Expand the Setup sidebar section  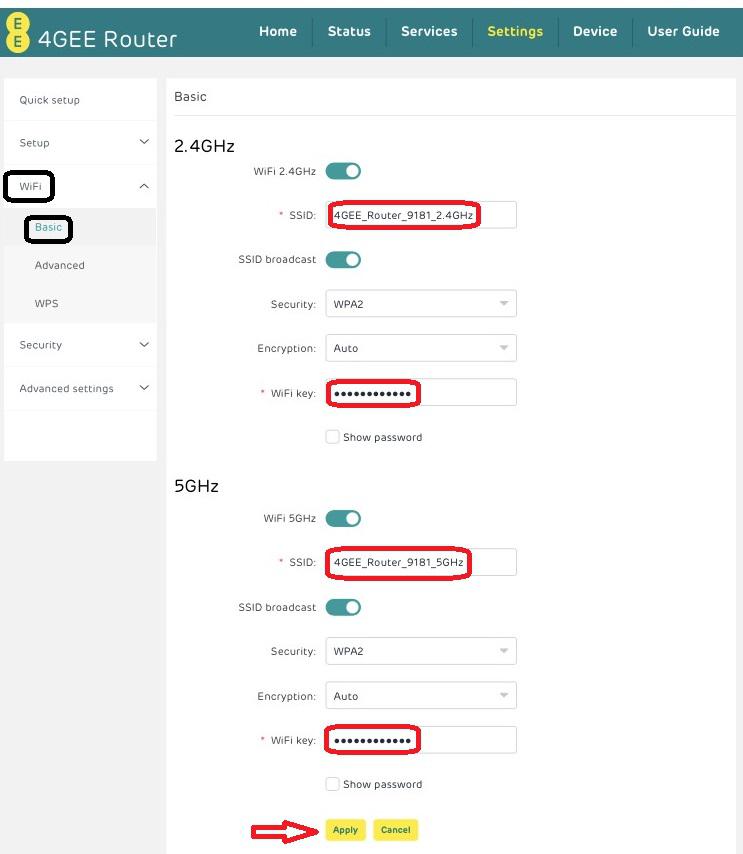80,143
